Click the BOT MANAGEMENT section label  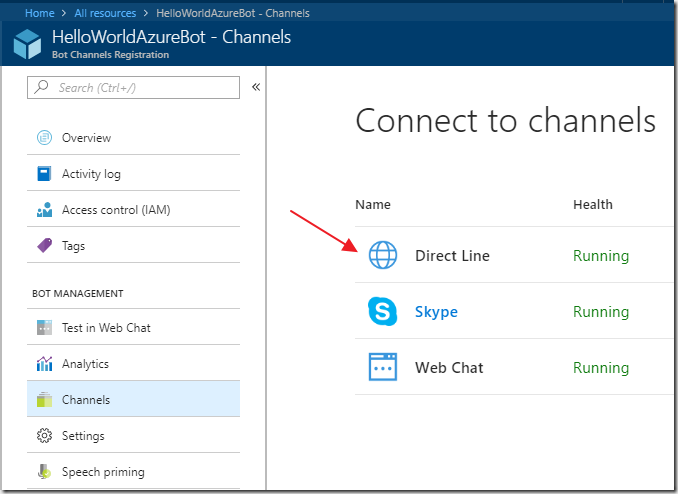click(78, 293)
